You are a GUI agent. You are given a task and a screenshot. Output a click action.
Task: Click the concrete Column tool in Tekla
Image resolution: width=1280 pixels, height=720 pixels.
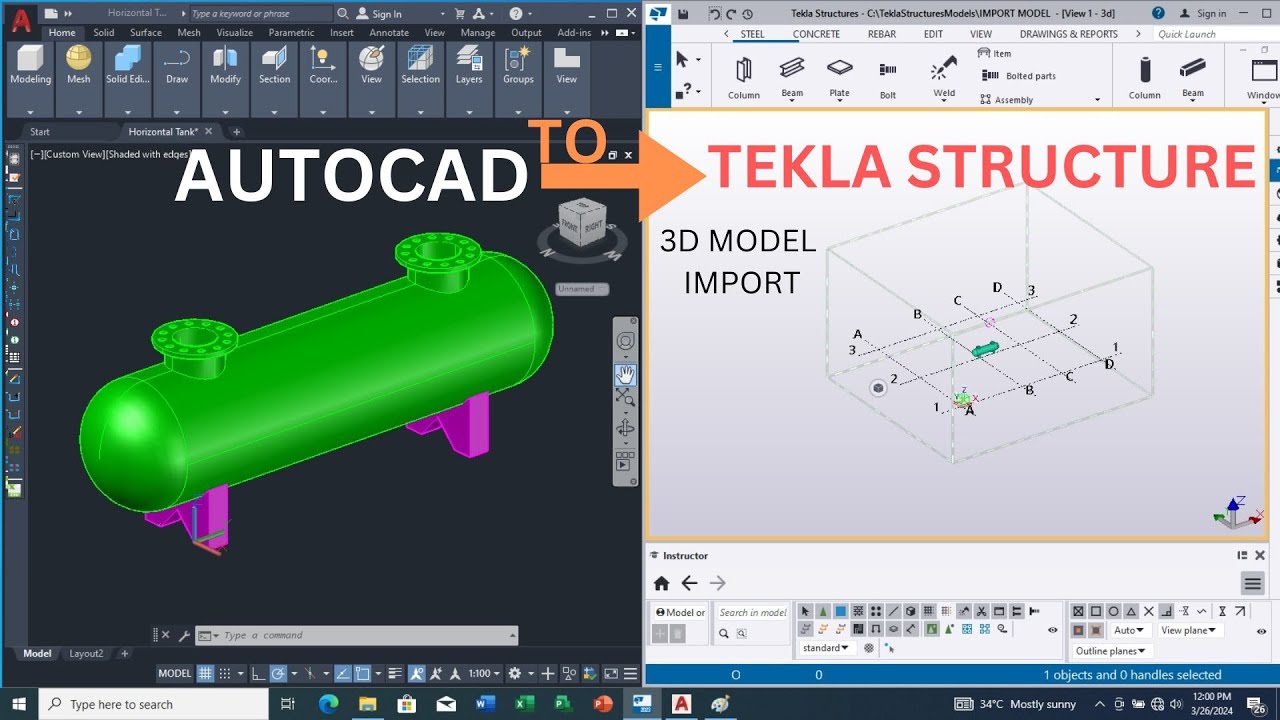point(1145,76)
